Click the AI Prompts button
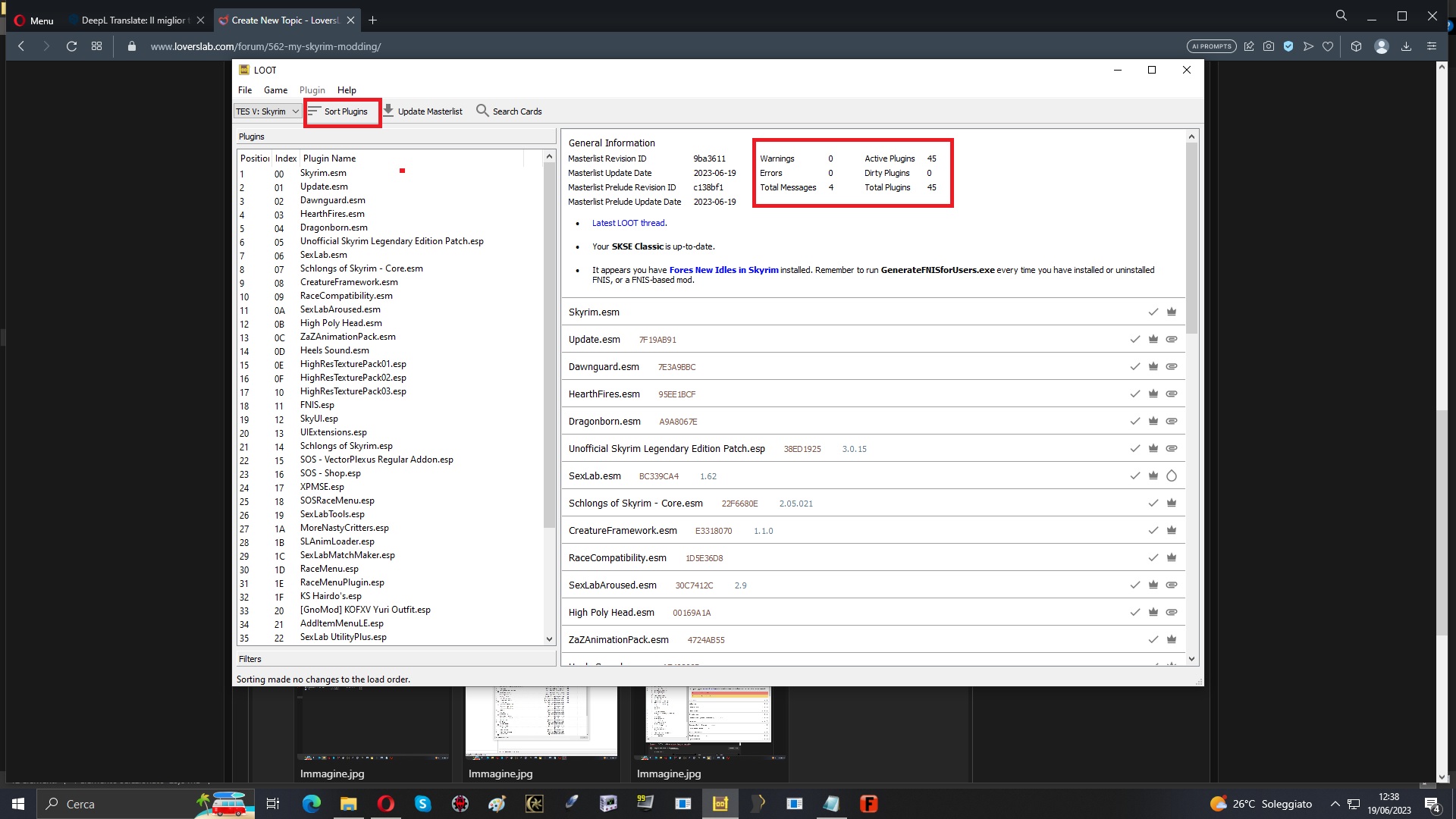This screenshot has width=1456, height=819. coord(1211,46)
